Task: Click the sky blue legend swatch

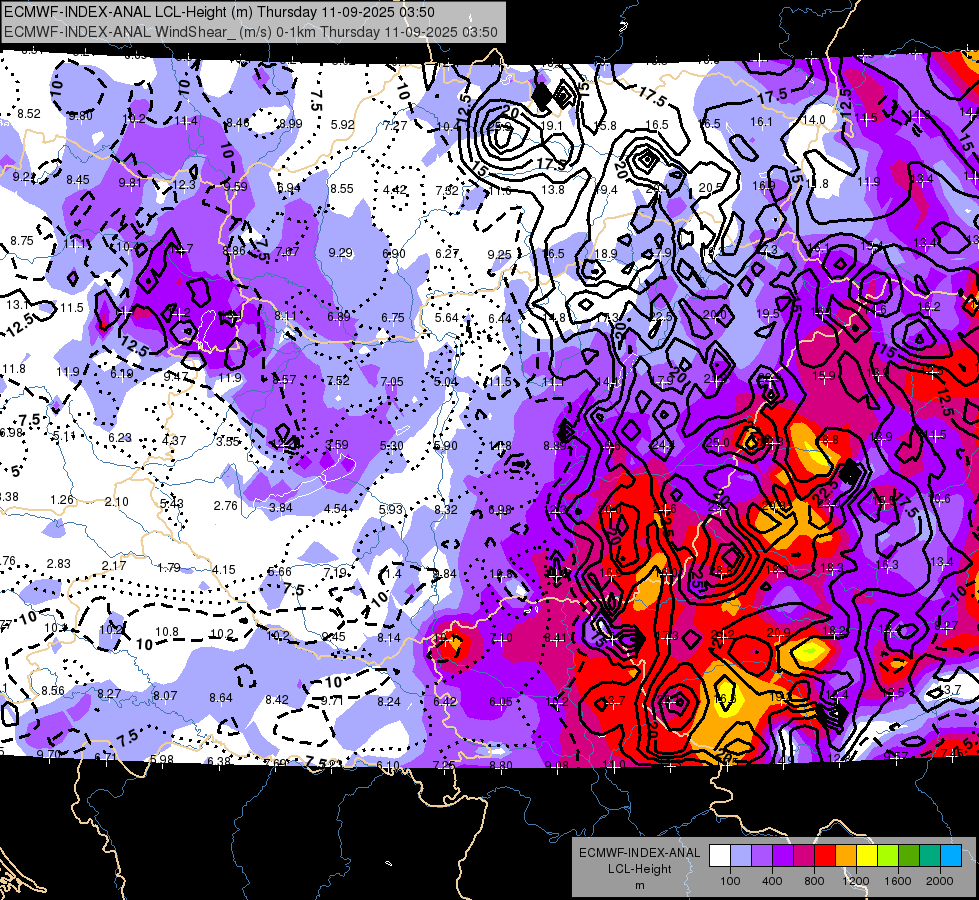Action: click(x=951, y=856)
